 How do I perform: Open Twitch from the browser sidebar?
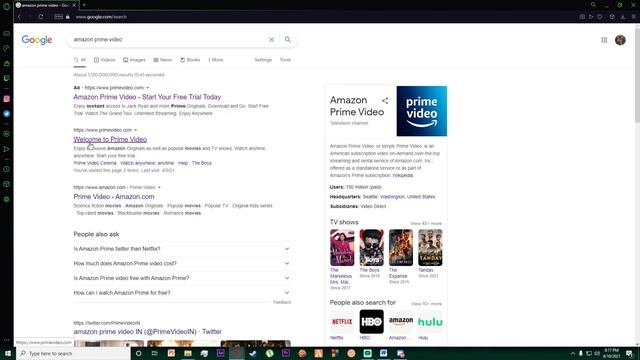click(x=7, y=78)
